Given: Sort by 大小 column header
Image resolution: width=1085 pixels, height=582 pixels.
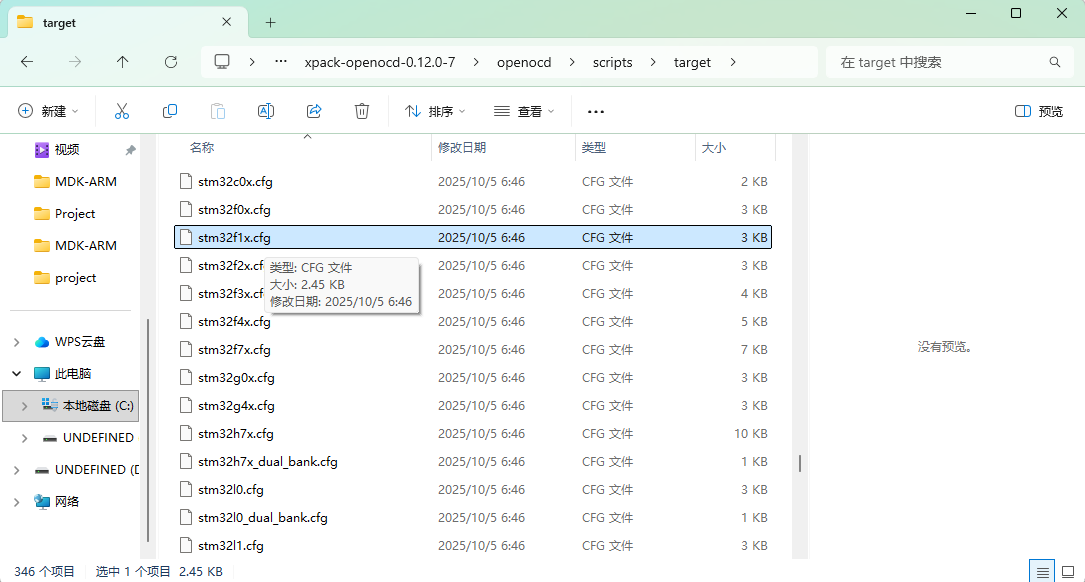Looking at the screenshot, I should click(x=713, y=147).
